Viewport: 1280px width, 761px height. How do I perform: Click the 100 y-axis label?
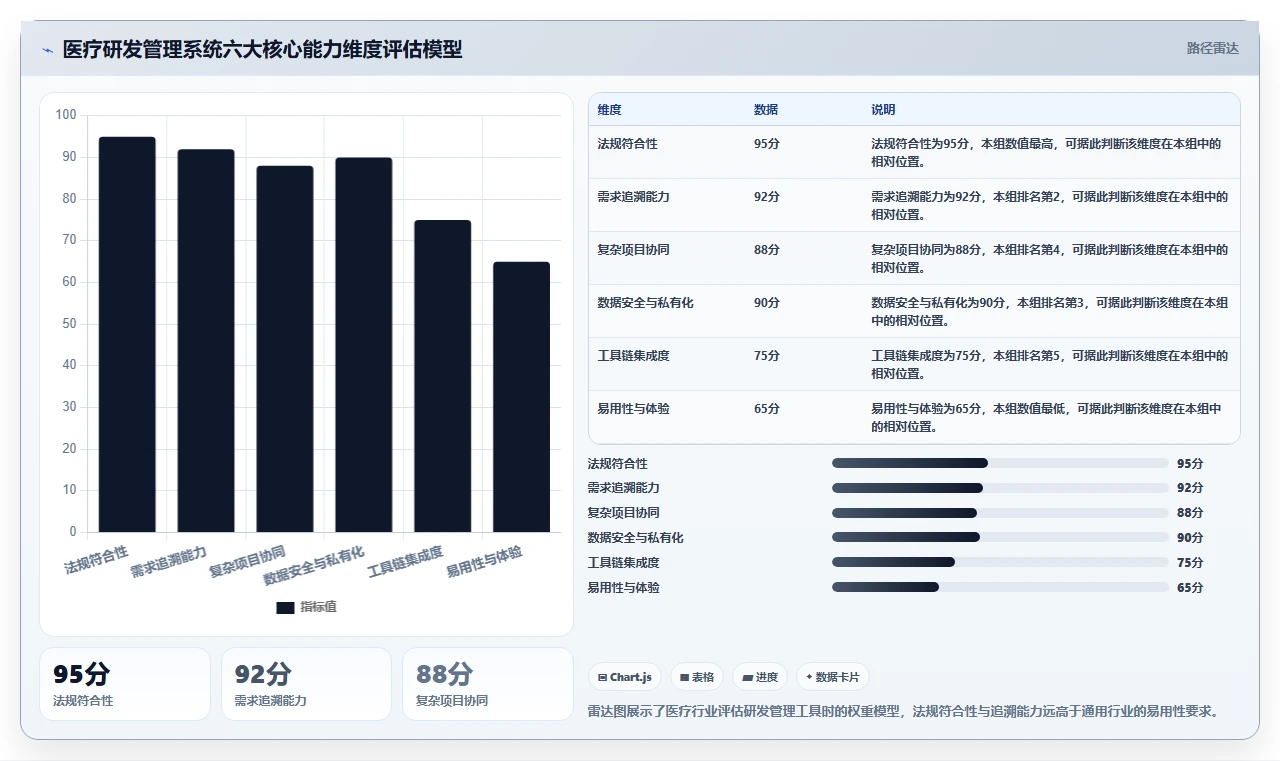tap(66, 115)
